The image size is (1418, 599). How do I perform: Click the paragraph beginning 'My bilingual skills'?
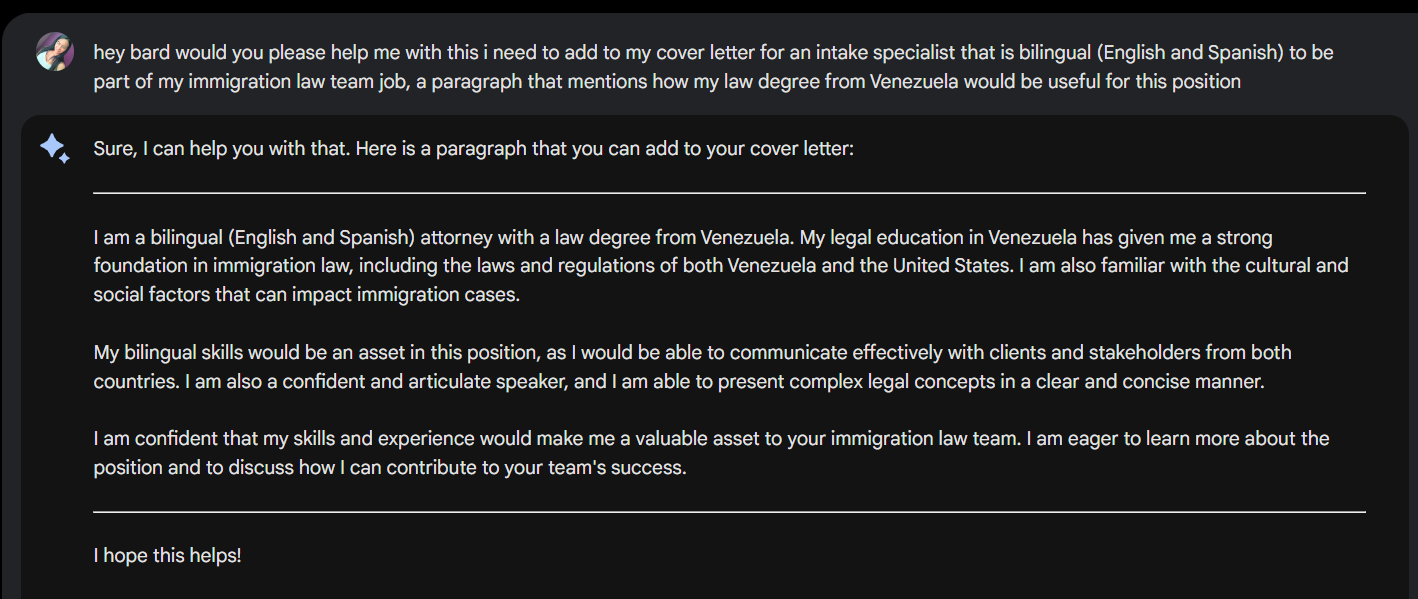[x=692, y=367]
